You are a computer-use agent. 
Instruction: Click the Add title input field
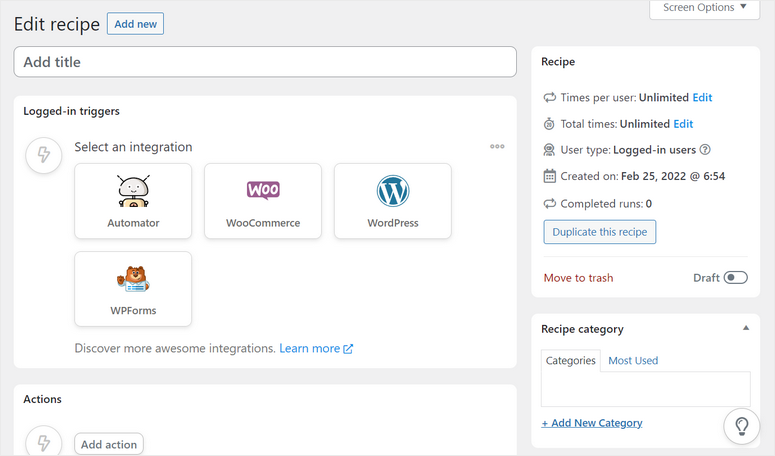point(265,62)
